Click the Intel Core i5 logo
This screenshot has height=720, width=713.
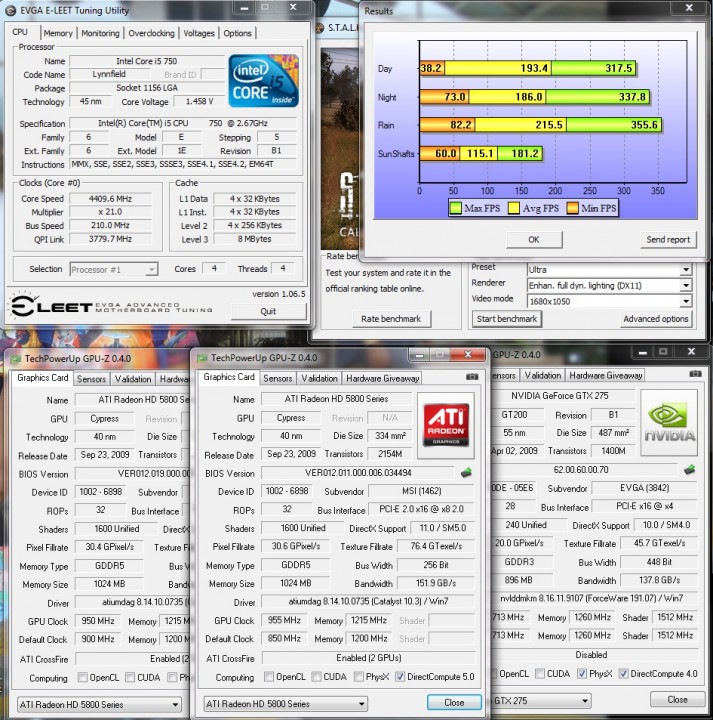click(x=264, y=81)
